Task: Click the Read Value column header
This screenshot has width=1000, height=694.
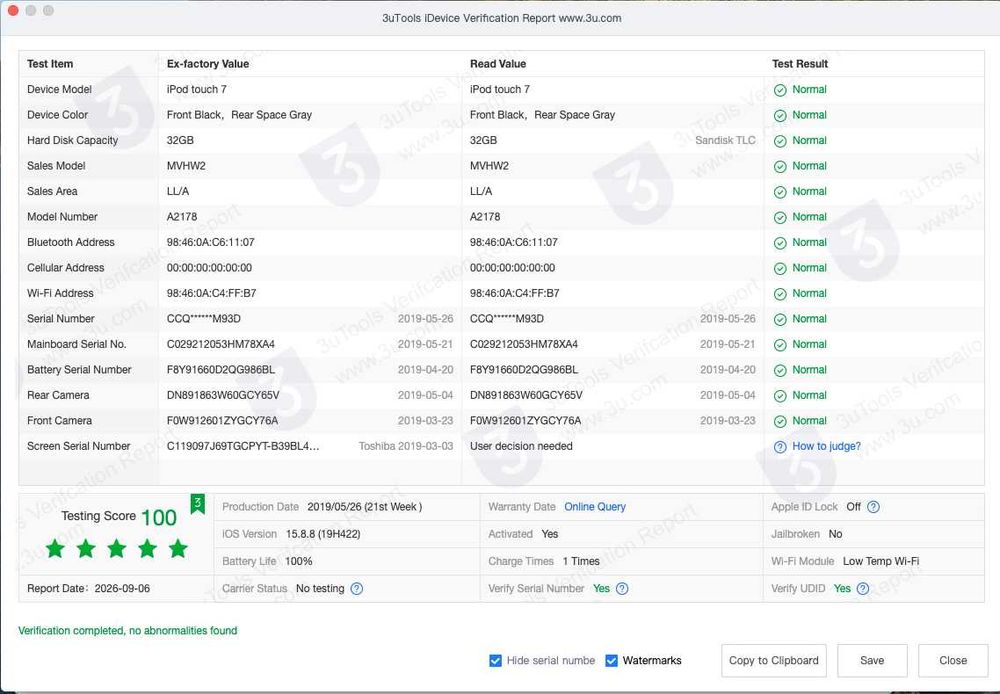Action: pos(498,64)
